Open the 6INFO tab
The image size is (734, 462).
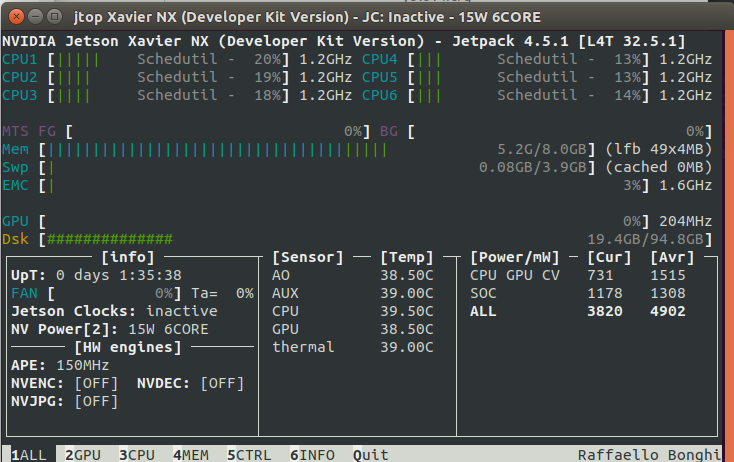point(312,455)
